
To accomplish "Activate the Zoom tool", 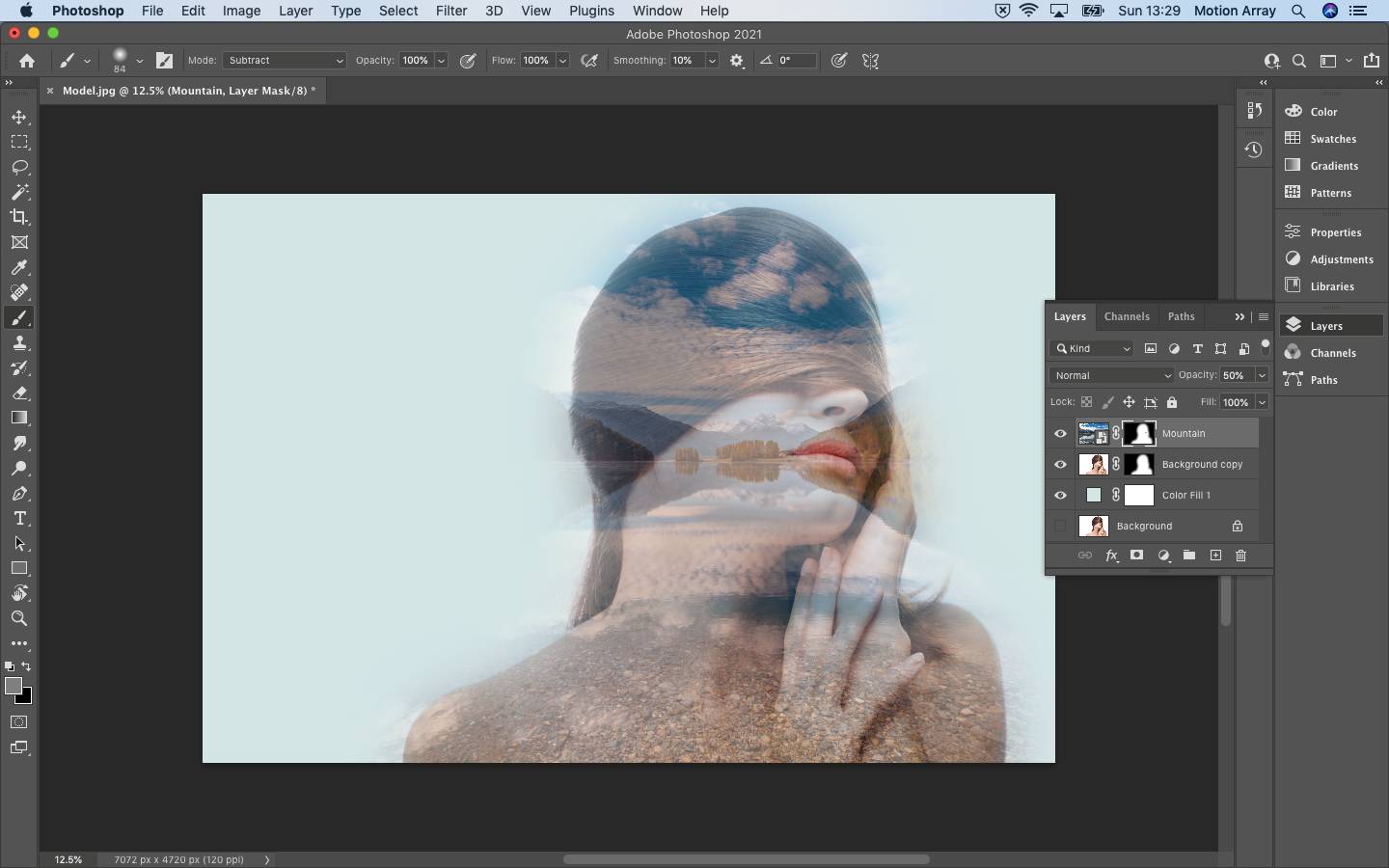I will [19, 619].
